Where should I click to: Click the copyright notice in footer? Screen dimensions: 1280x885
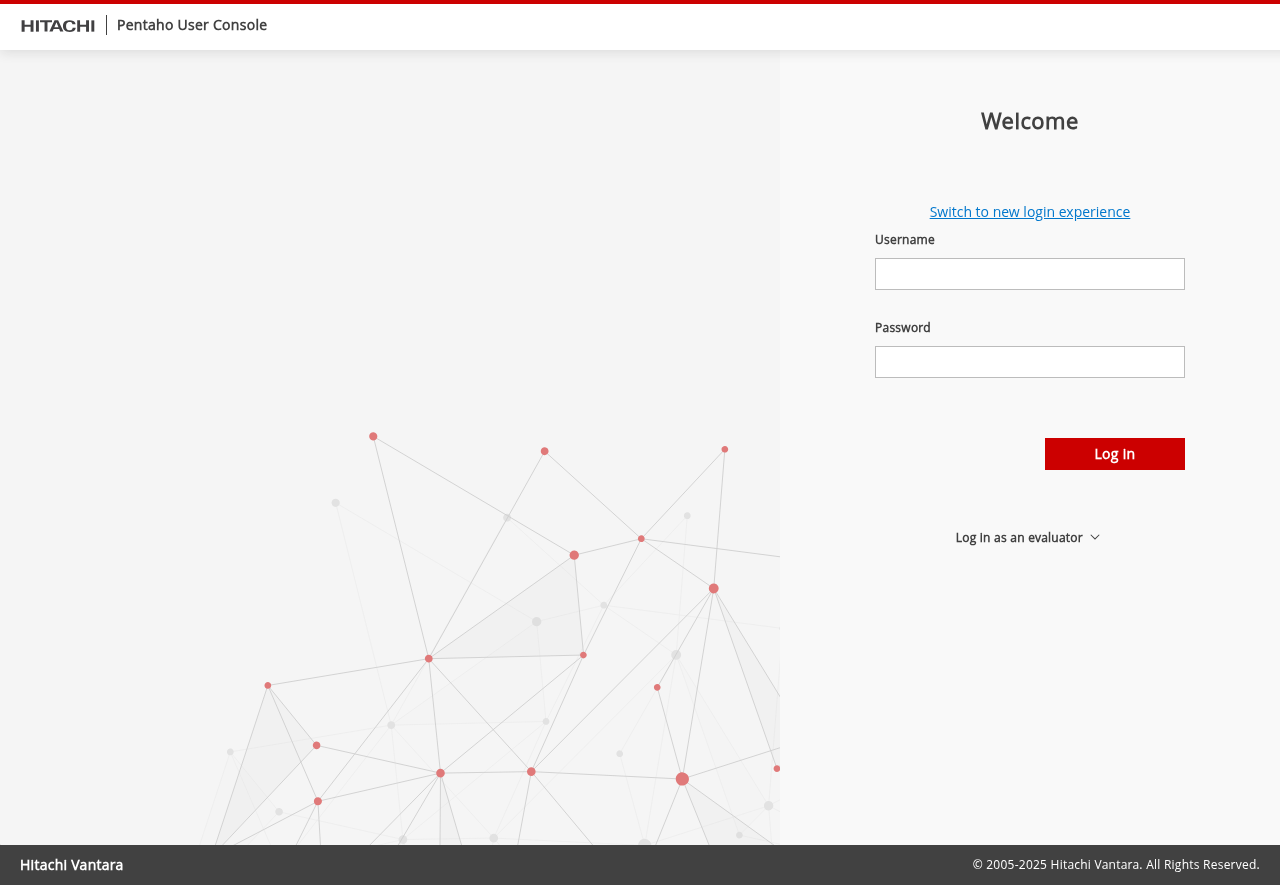point(1115,865)
